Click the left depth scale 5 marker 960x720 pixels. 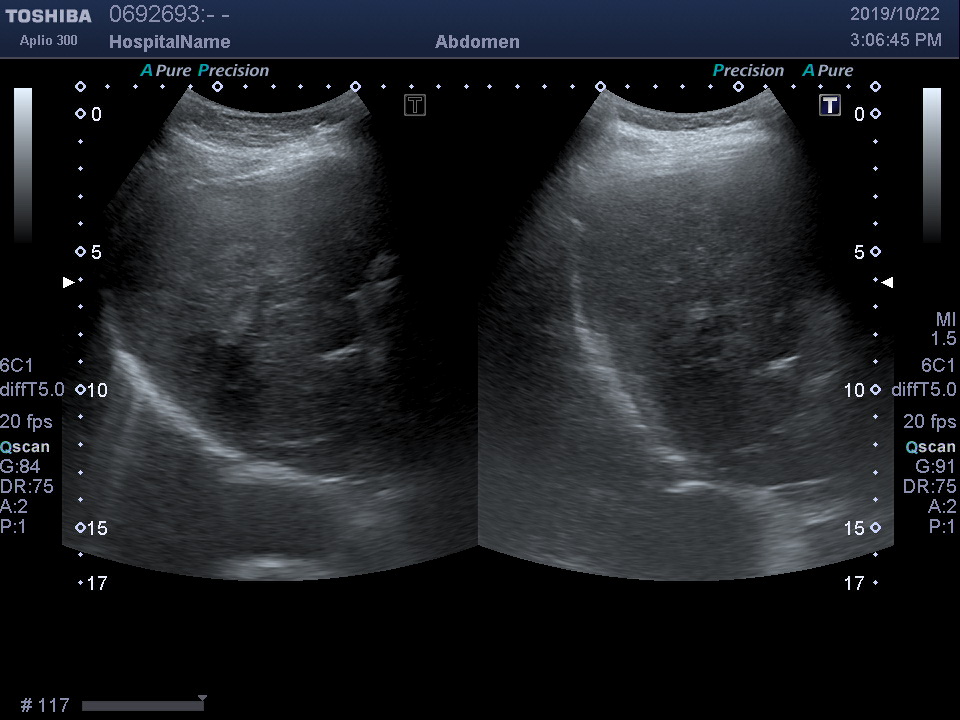click(89, 252)
